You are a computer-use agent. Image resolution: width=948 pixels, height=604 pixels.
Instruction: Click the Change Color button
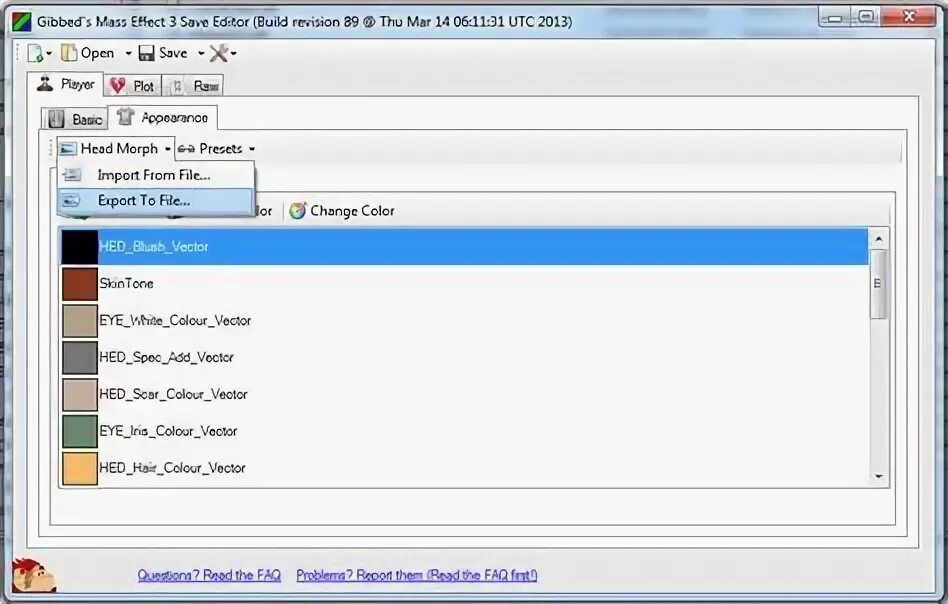pos(342,211)
